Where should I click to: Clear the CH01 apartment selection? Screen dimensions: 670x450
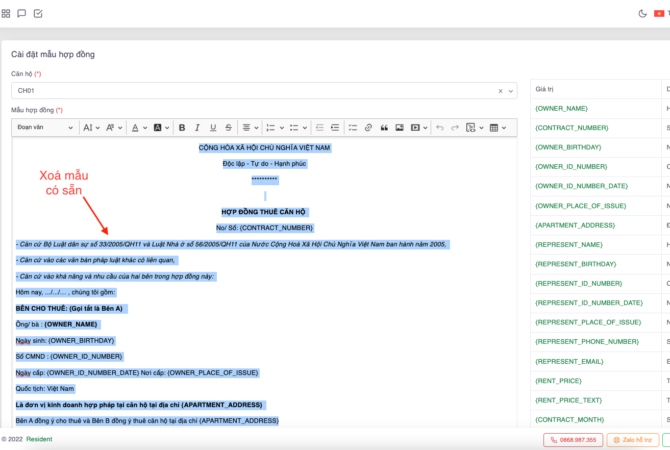click(500, 91)
